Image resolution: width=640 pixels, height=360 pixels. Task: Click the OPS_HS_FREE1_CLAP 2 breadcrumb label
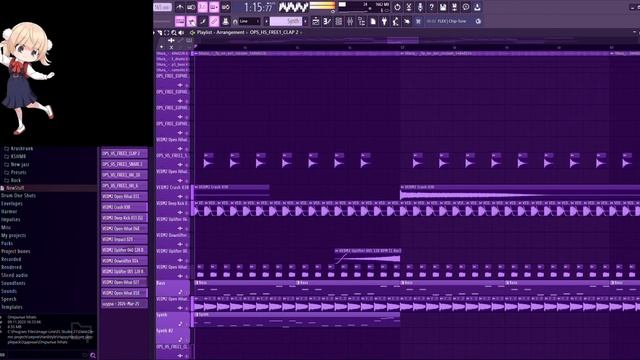pyautogui.click(x=274, y=32)
